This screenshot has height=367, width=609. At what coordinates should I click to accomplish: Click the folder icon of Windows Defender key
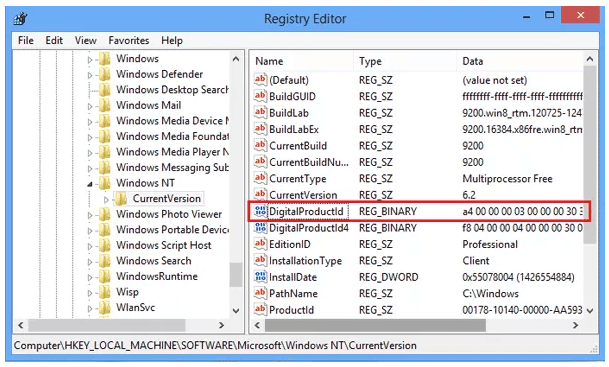(104, 74)
